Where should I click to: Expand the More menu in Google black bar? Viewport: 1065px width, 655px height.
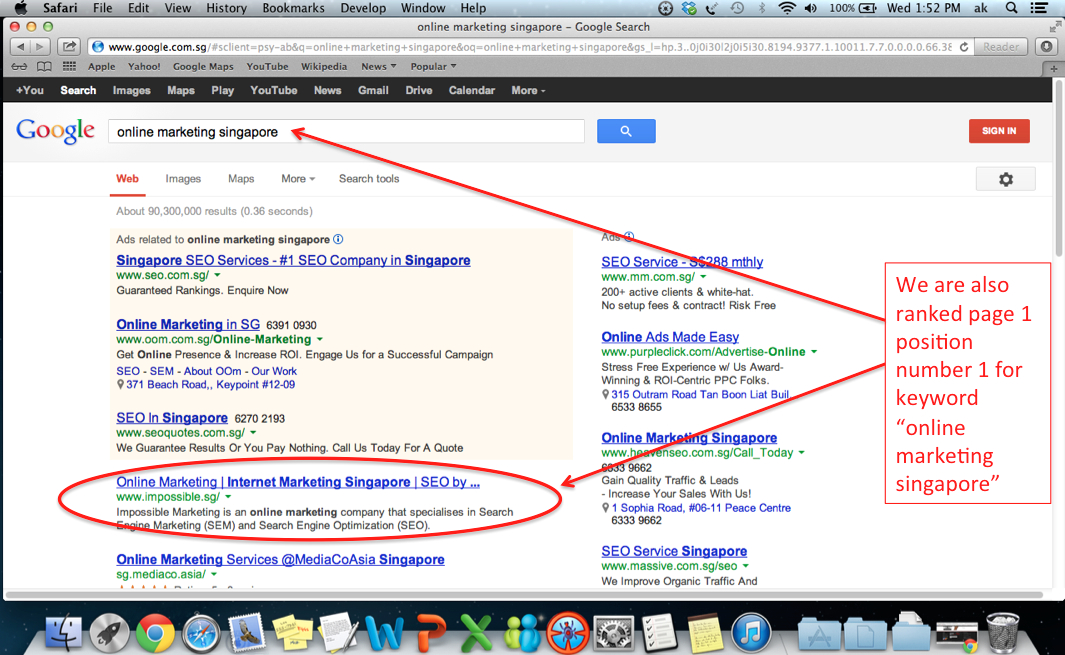click(528, 90)
